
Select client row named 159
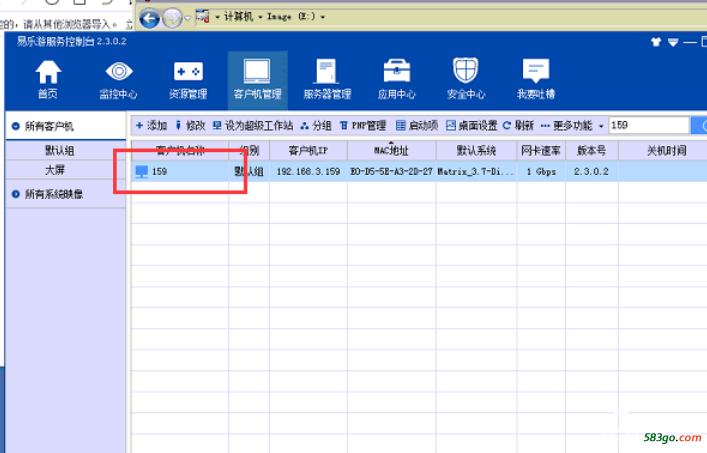419,171
